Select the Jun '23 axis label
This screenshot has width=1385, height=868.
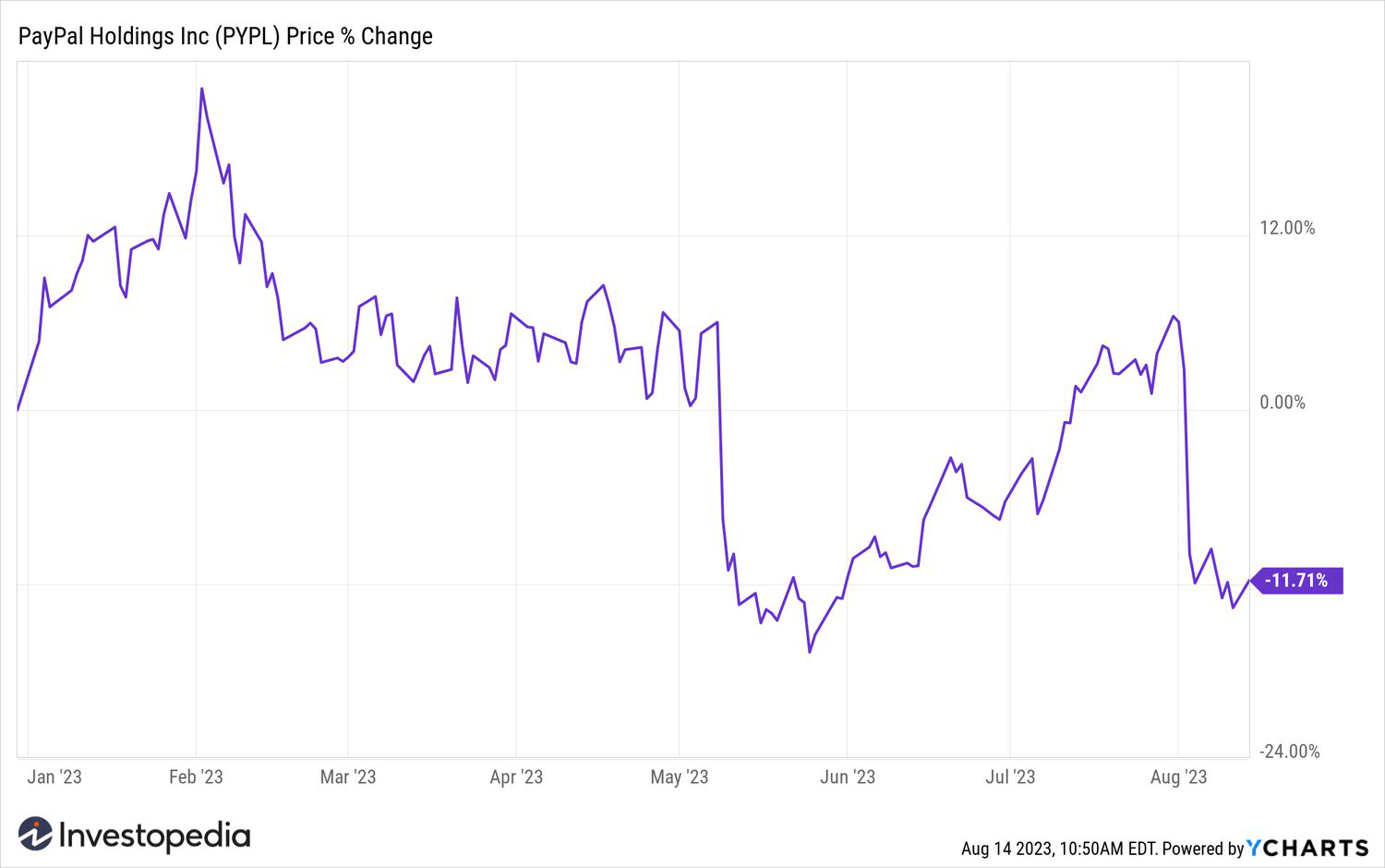click(x=848, y=777)
